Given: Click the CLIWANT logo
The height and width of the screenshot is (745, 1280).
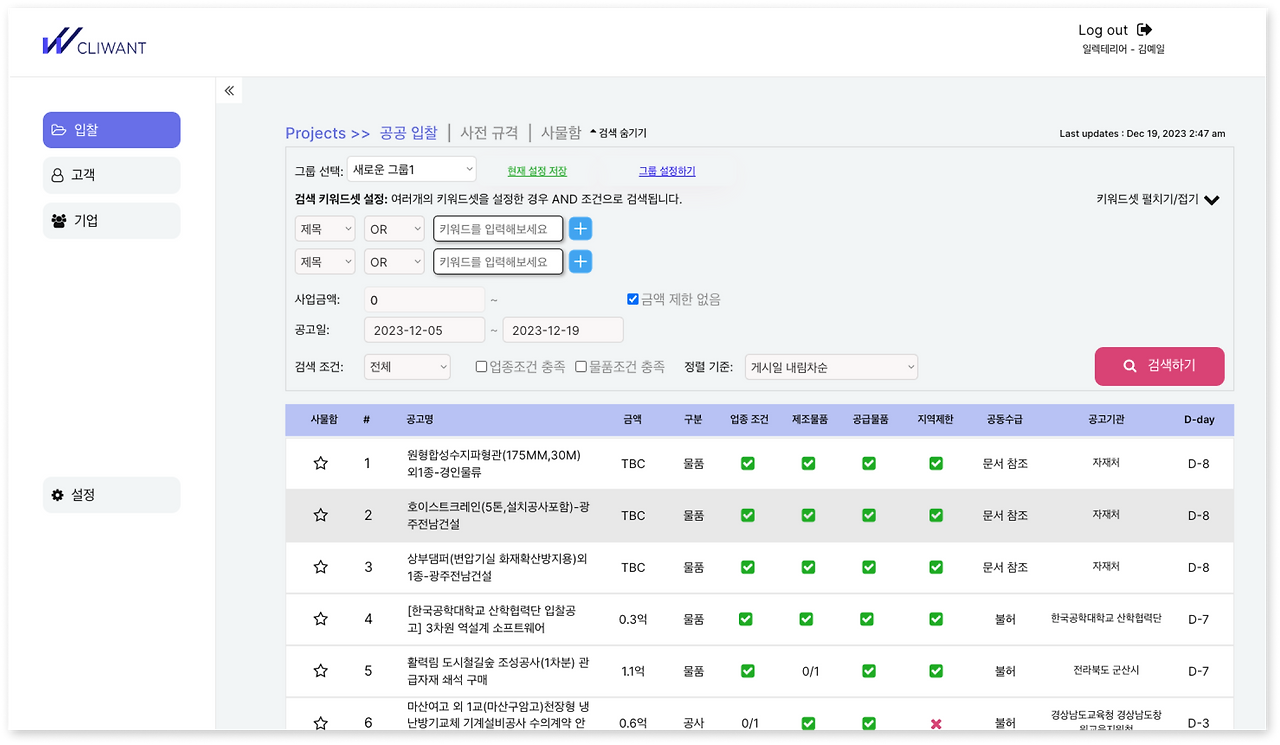Looking at the screenshot, I should pos(94,42).
